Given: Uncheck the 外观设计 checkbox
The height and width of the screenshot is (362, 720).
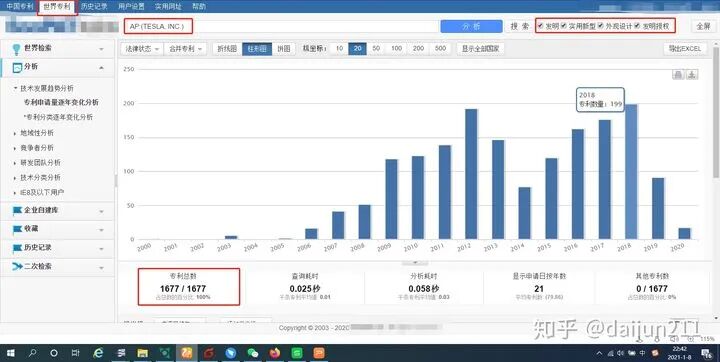Looking at the screenshot, I should (x=601, y=26).
